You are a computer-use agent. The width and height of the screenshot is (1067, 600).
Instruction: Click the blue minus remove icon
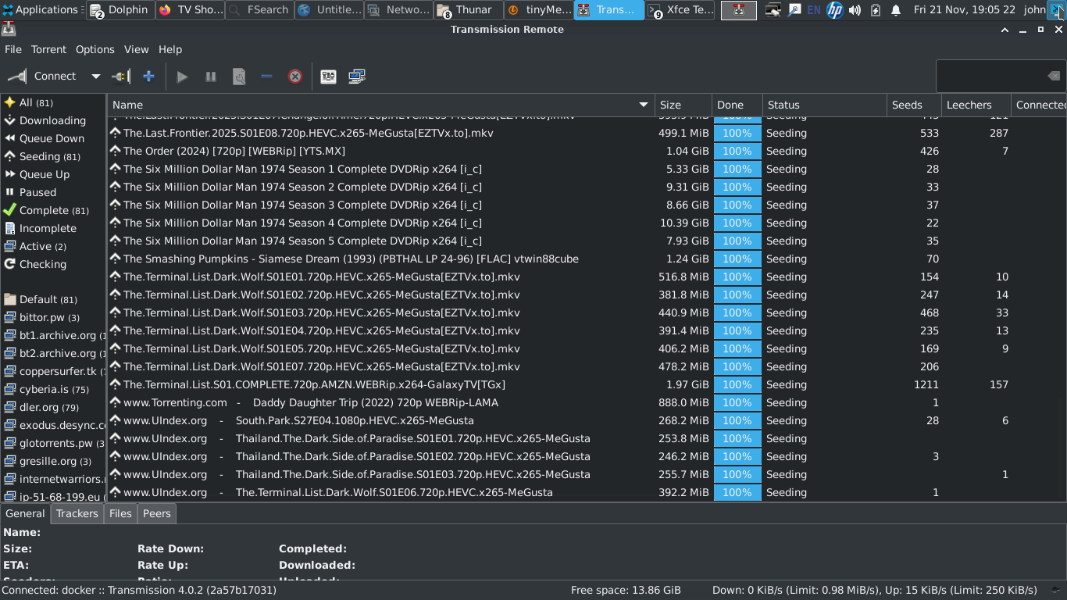(x=266, y=76)
